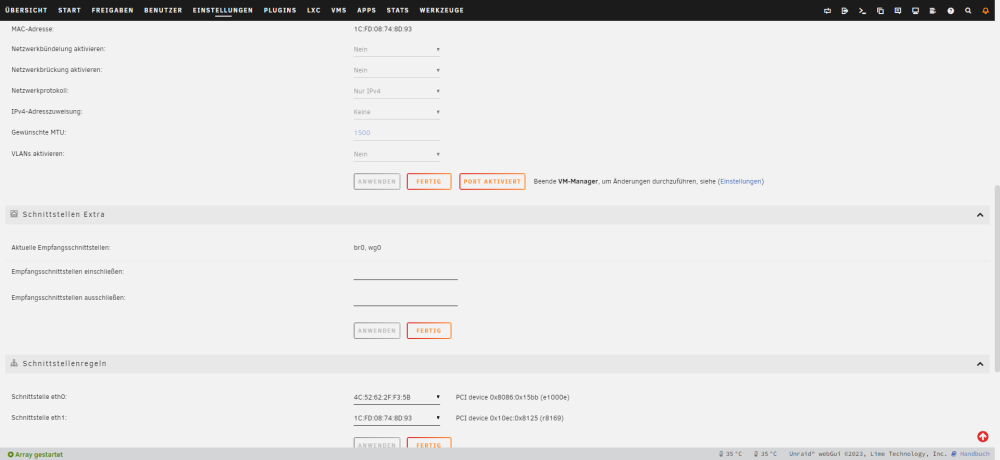The width and height of the screenshot is (1000, 460).
Task: Click Anwenden next to Port aktiviert
Action: [377, 181]
